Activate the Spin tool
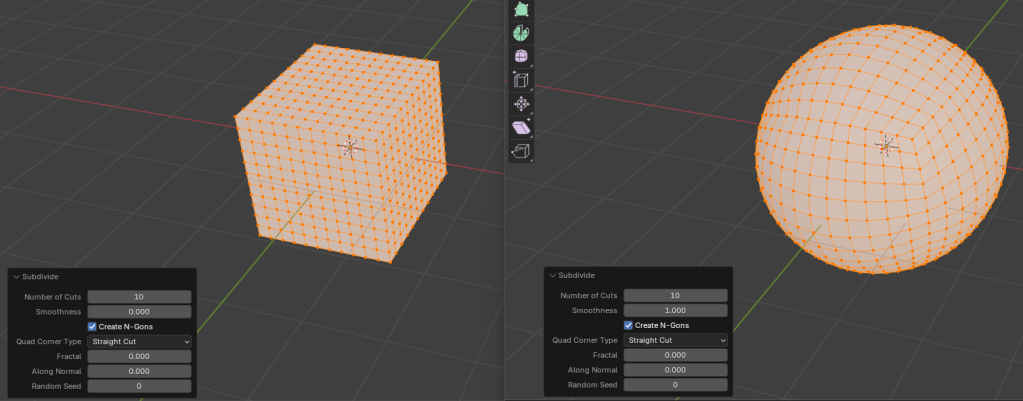 click(521, 33)
